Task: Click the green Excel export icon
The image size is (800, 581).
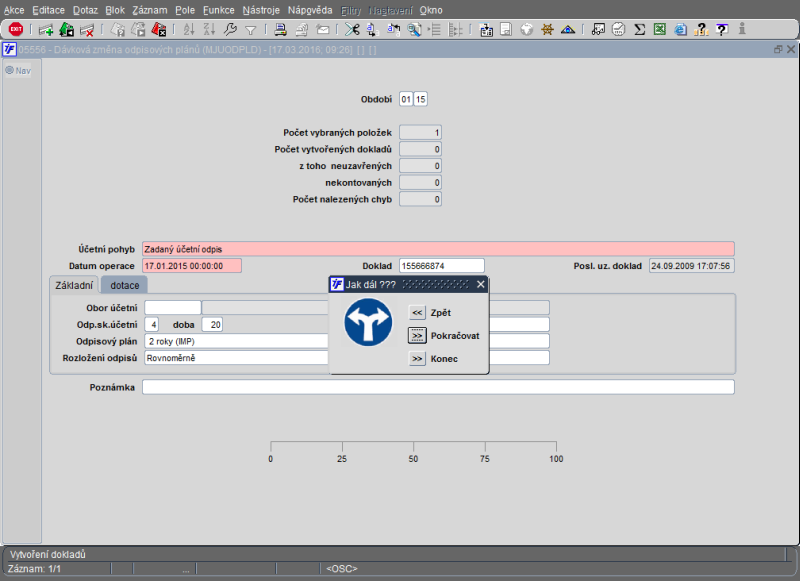Action: [x=660, y=29]
